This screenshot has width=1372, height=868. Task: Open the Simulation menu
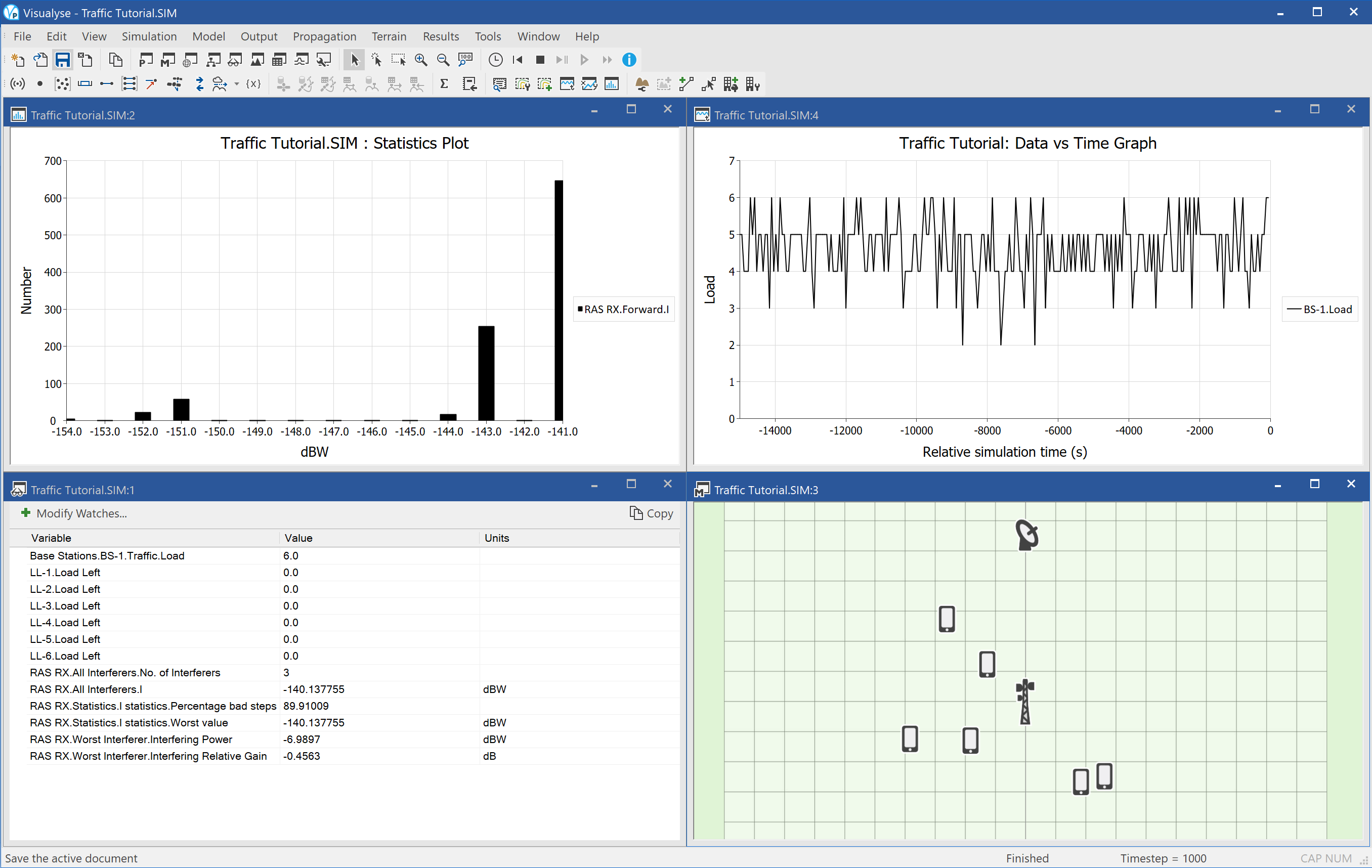click(148, 36)
